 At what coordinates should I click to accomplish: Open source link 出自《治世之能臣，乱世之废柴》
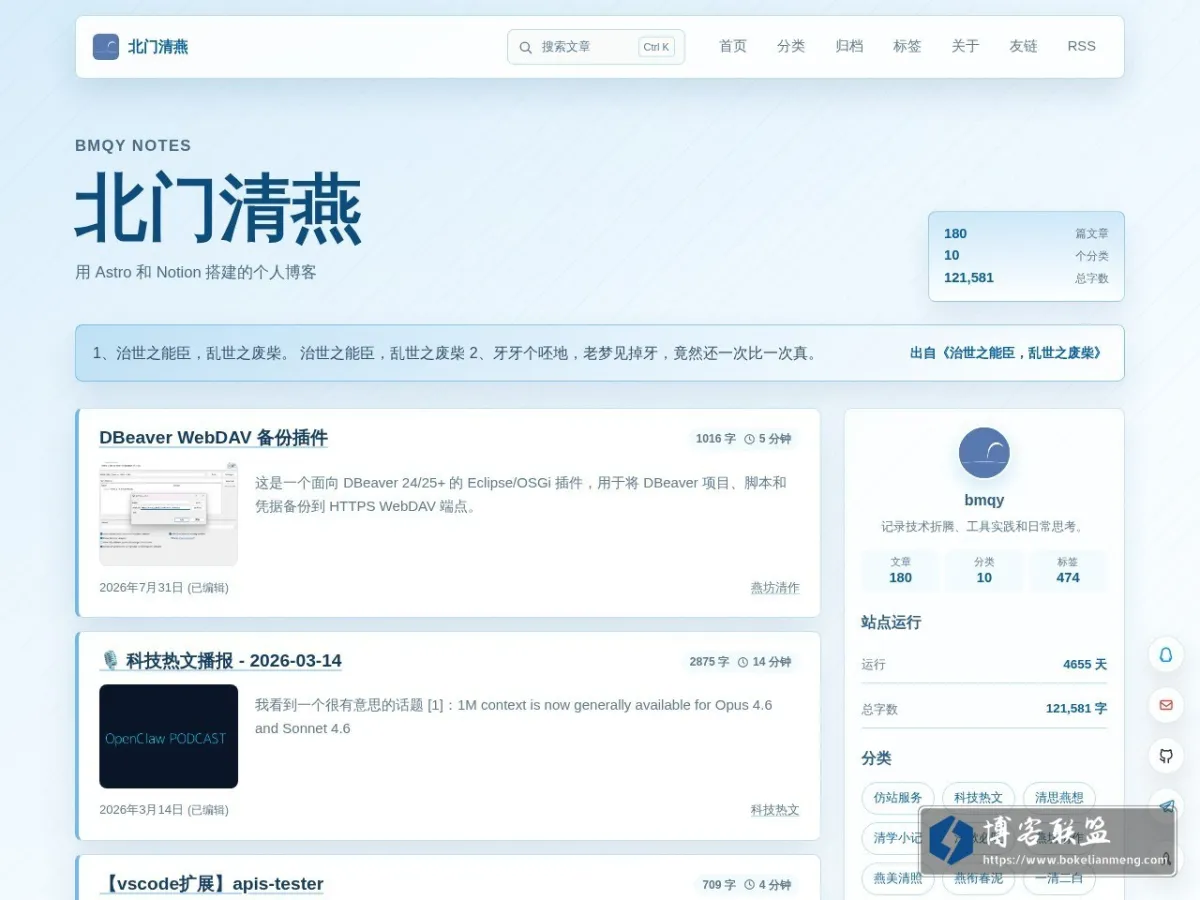1006,353
